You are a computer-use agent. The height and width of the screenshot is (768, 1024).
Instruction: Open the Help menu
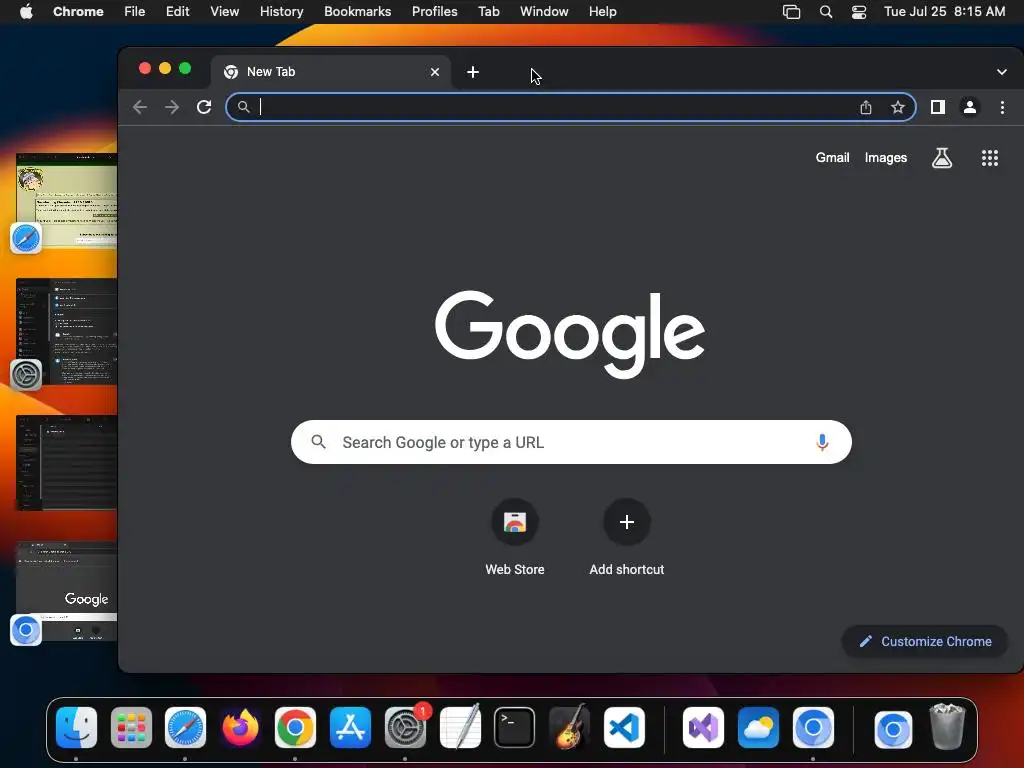[x=603, y=12]
